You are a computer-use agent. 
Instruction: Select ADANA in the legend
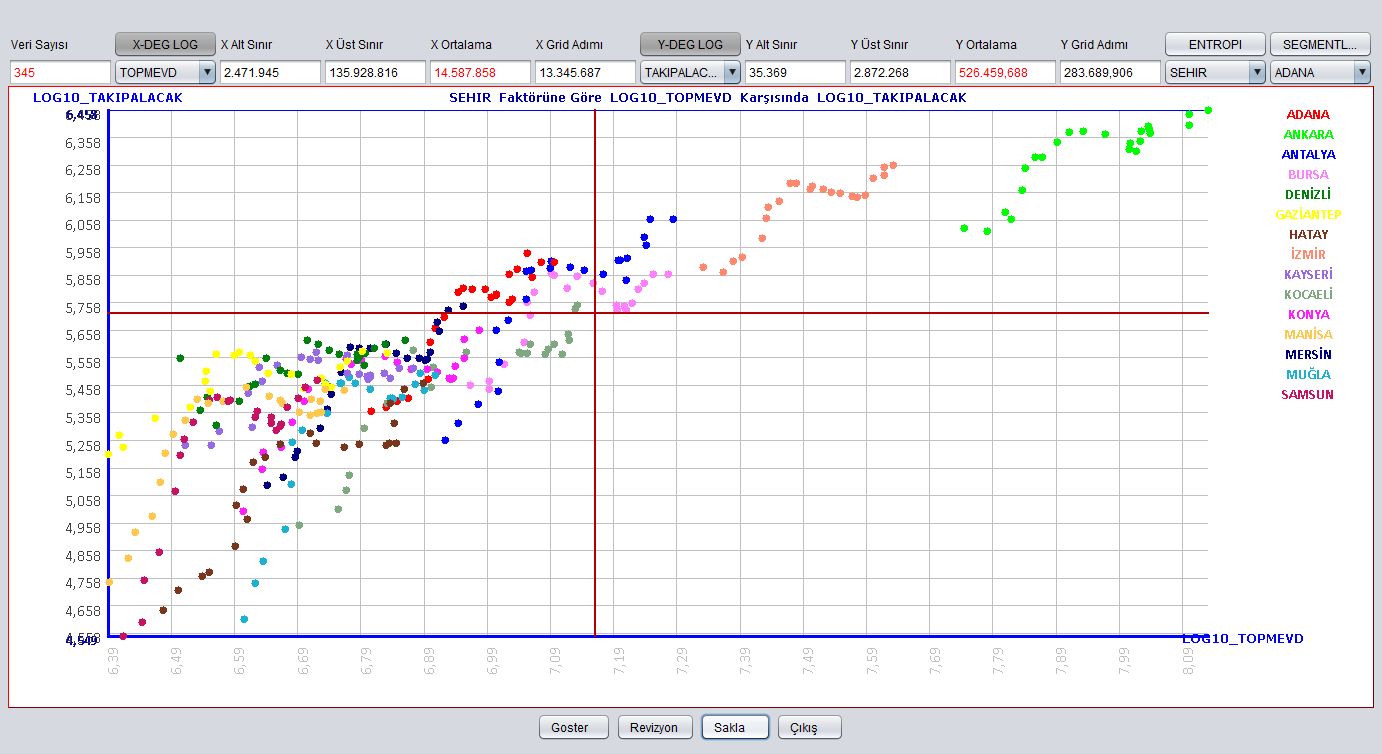[x=1308, y=114]
